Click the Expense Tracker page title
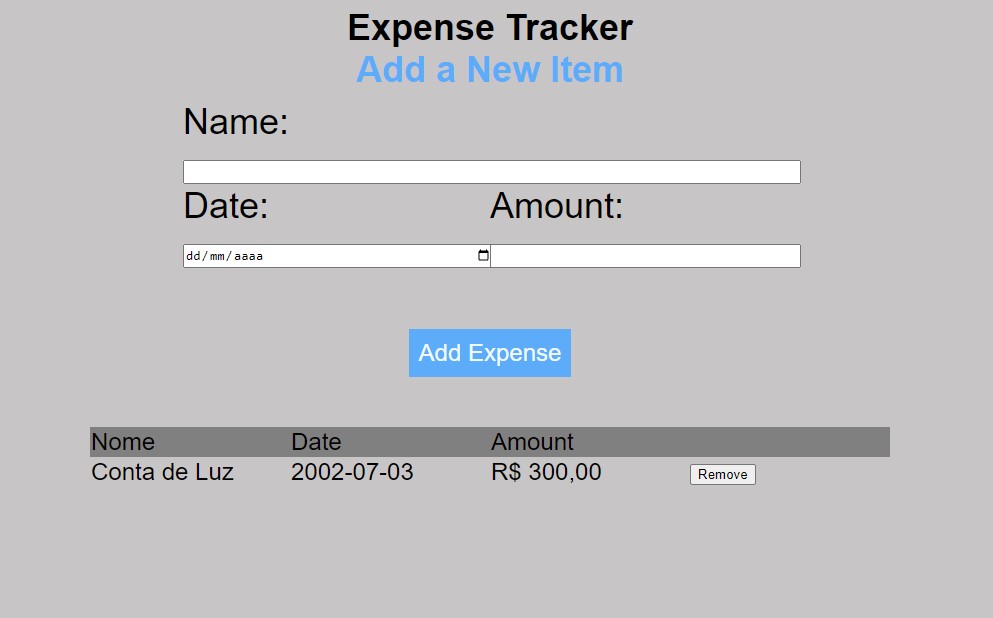This screenshot has height=618, width=993. (x=490, y=28)
